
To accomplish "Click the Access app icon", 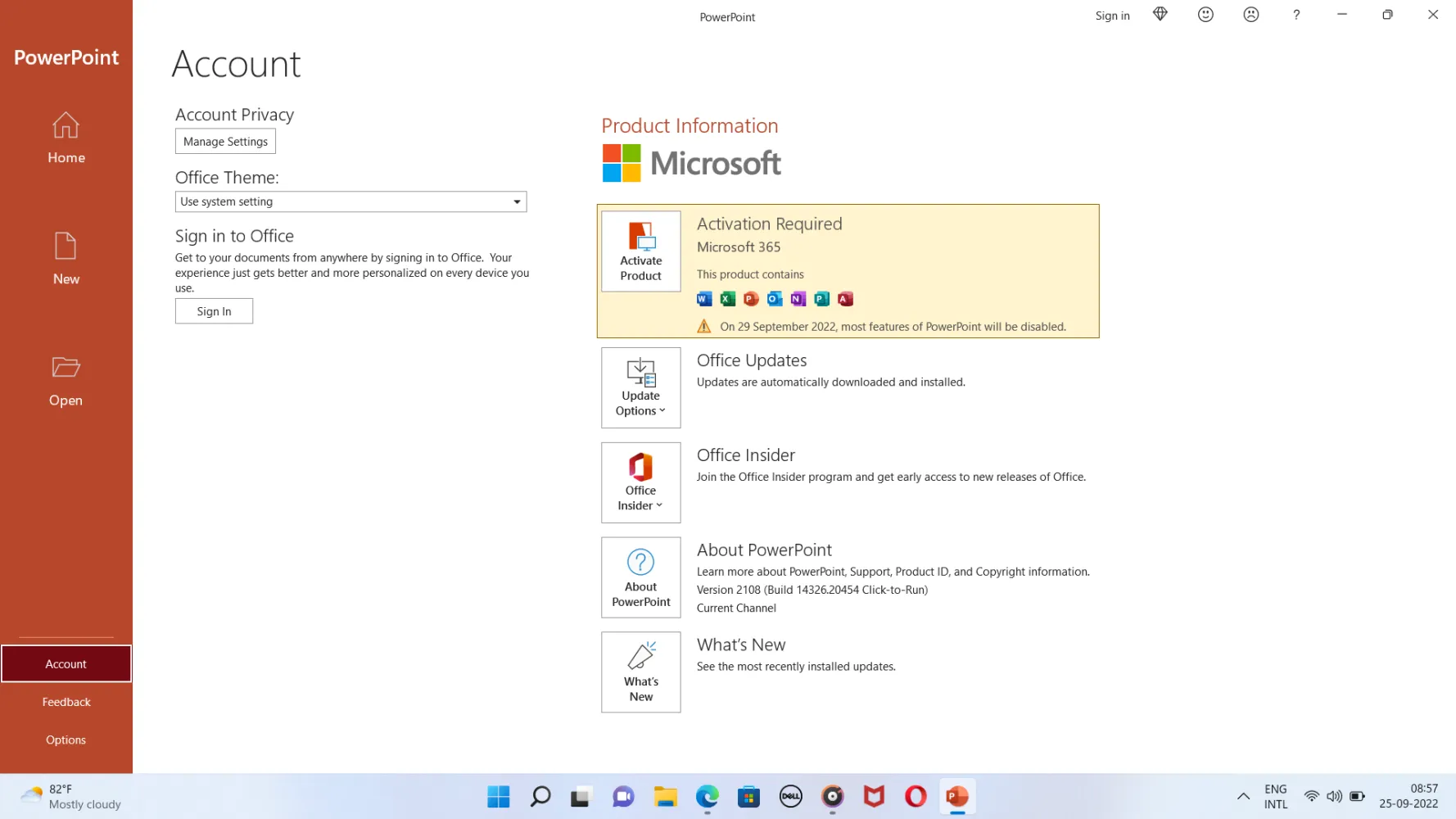I will [x=846, y=299].
